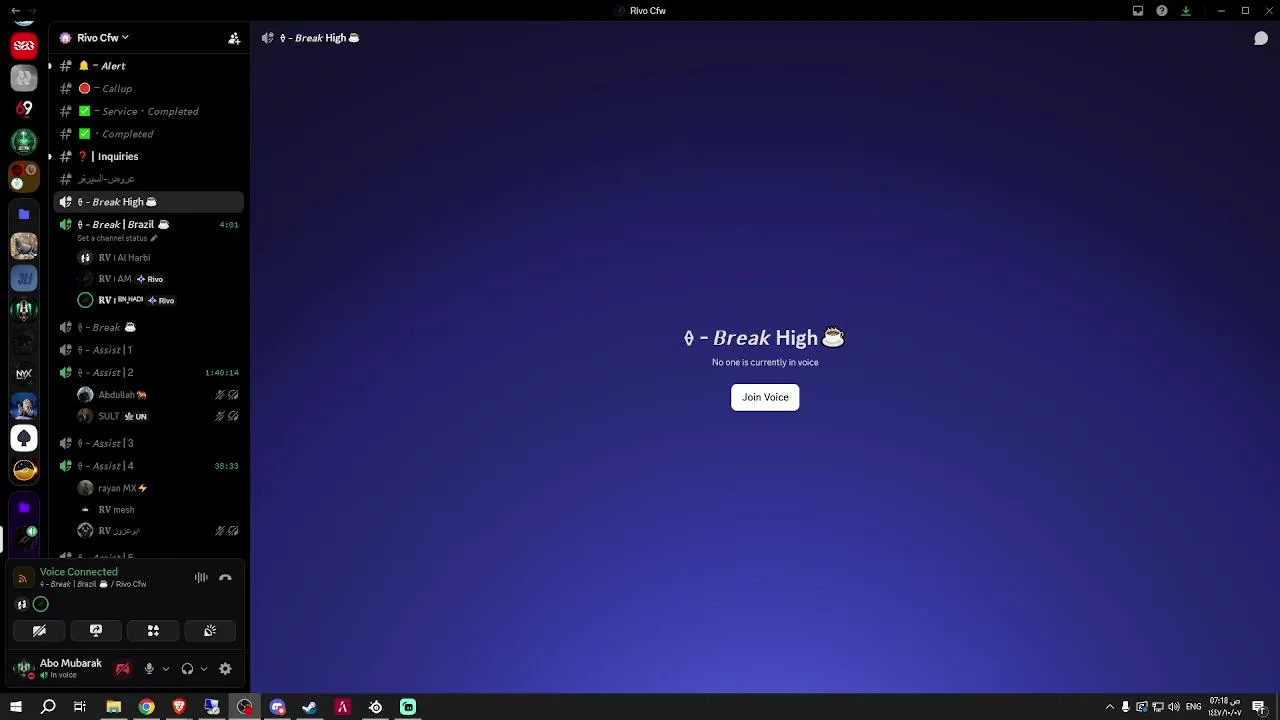Open Brave browser from the taskbar

[179, 707]
